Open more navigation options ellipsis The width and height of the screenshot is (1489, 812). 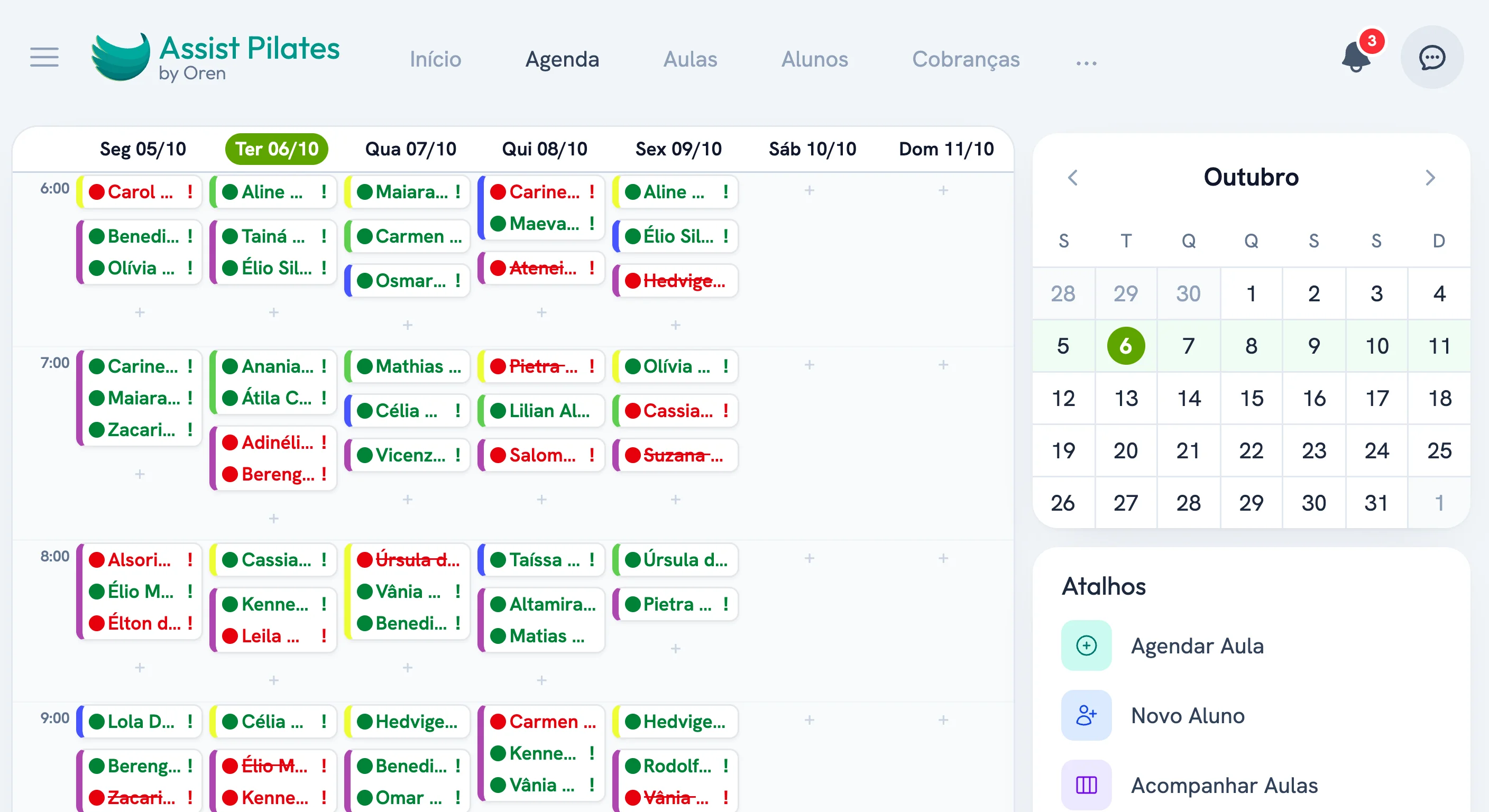[1086, 62]
